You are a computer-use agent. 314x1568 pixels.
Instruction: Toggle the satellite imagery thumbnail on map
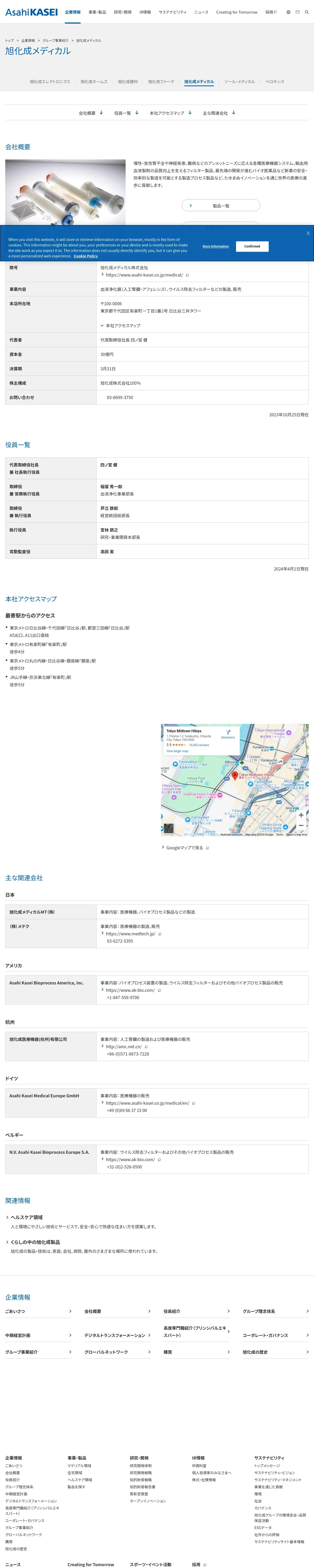point(169,828)
